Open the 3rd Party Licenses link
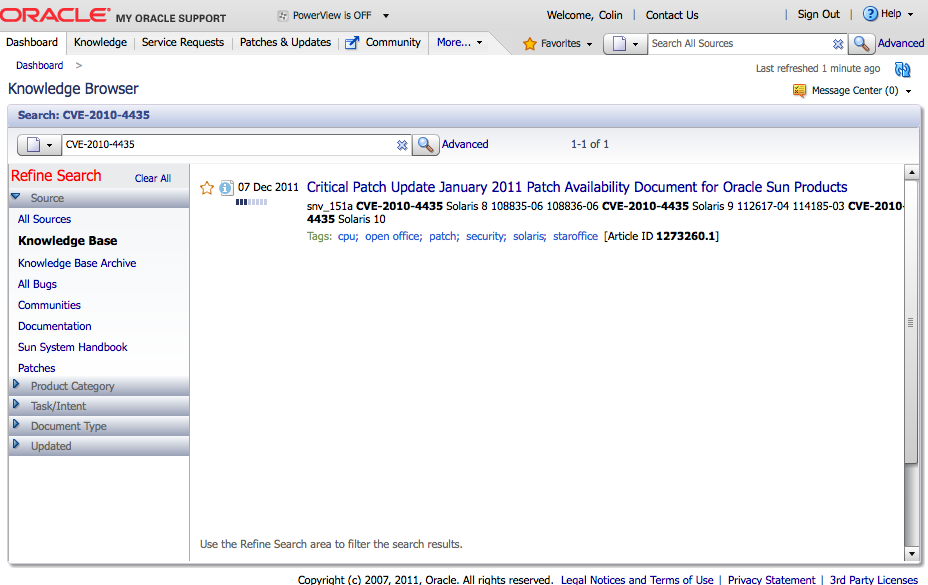 pyautogui.click(x=874, y=580)
